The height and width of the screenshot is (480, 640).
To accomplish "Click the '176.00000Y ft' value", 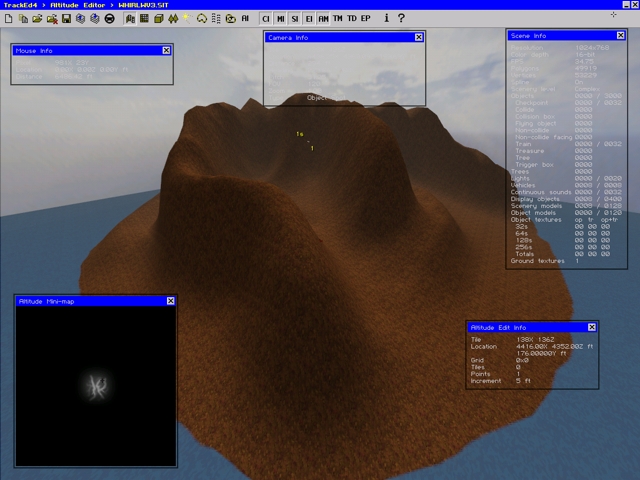I will tap(542, 353).
